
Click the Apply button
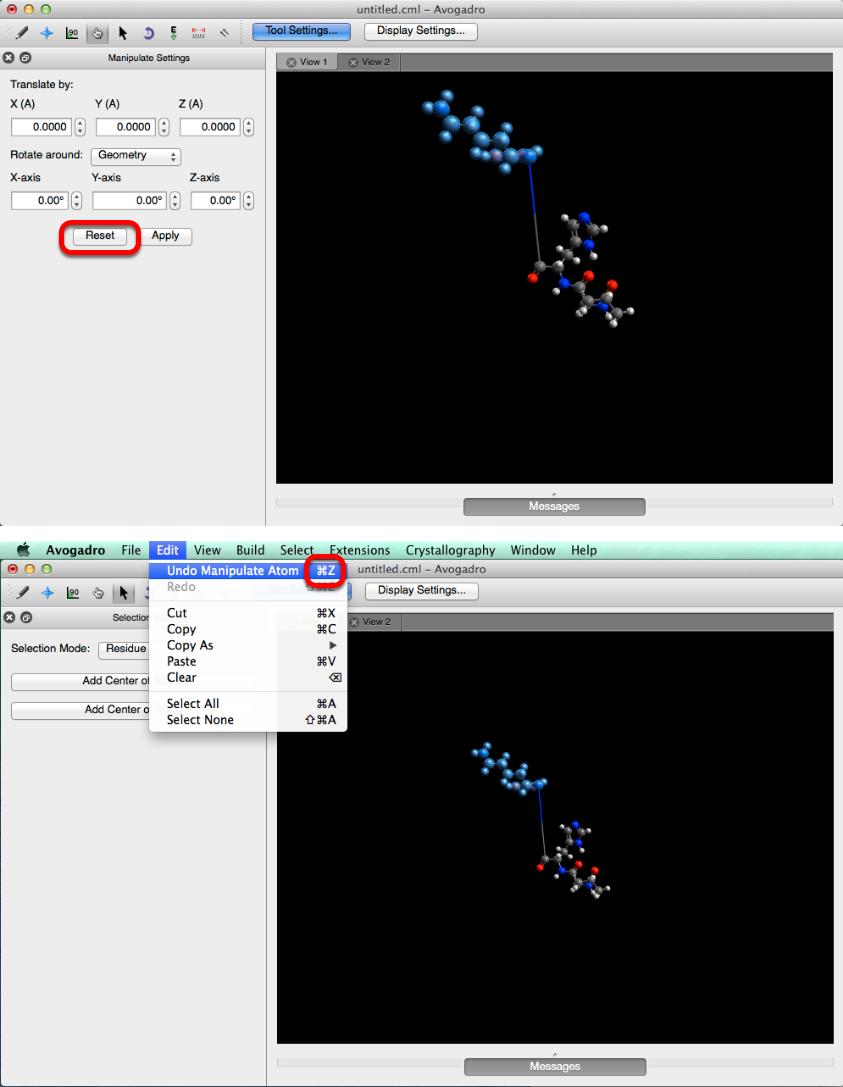coord(165,236)
